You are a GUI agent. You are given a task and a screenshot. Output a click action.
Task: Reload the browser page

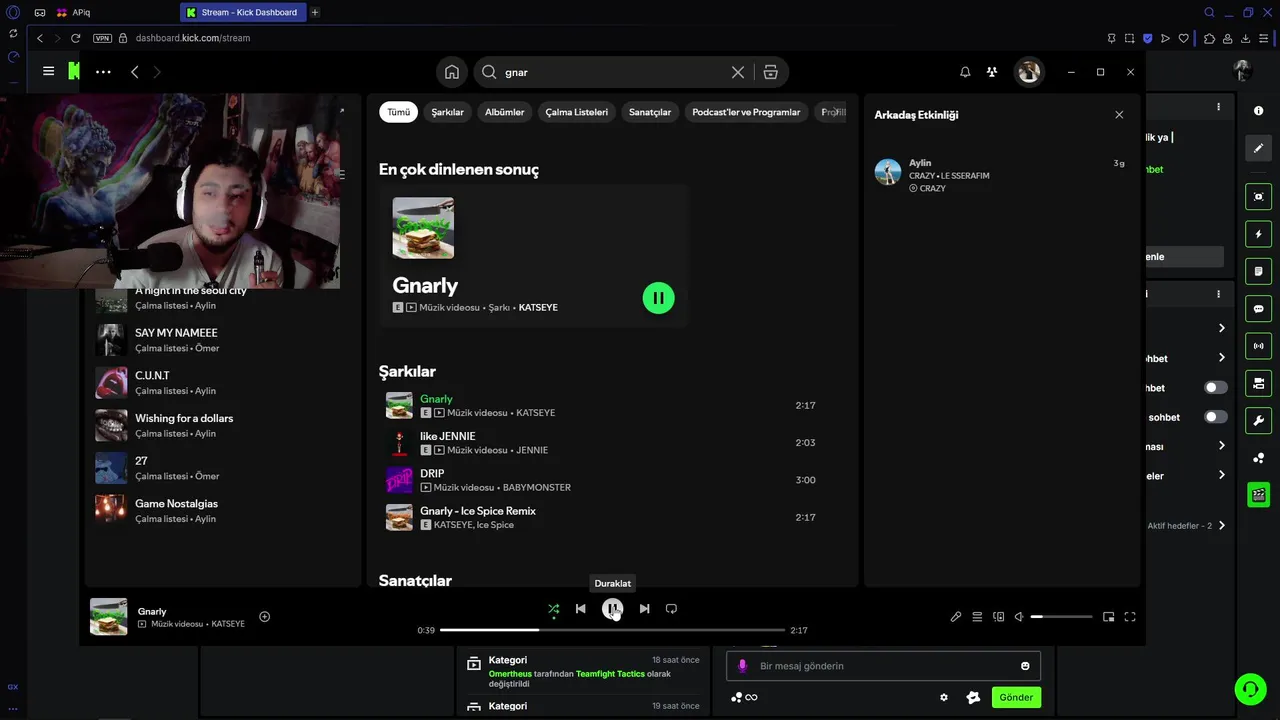coord(75,38)
